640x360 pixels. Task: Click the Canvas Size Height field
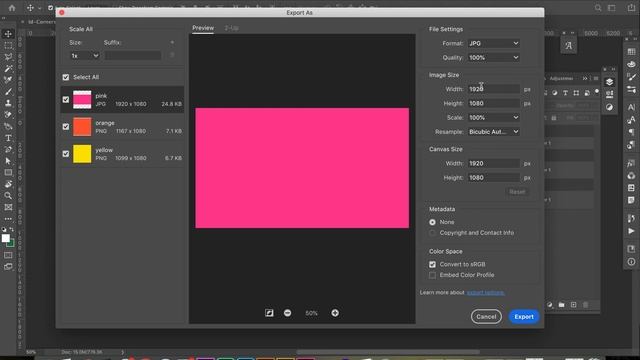coord(493,178)
